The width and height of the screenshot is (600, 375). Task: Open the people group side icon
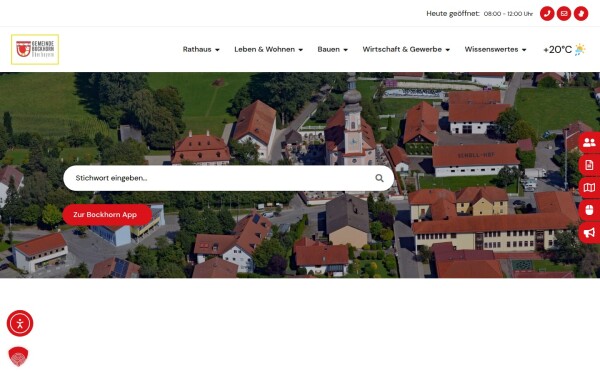(x=589, y=143)
